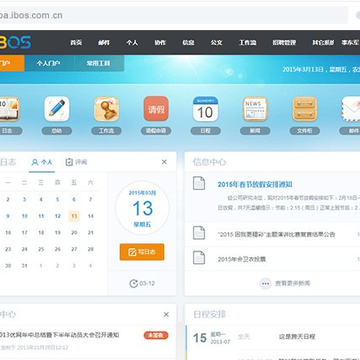Open the 2015 演讲比赛复赛结果公告 news item
The image size is (360, 360).
coord(276,234)
